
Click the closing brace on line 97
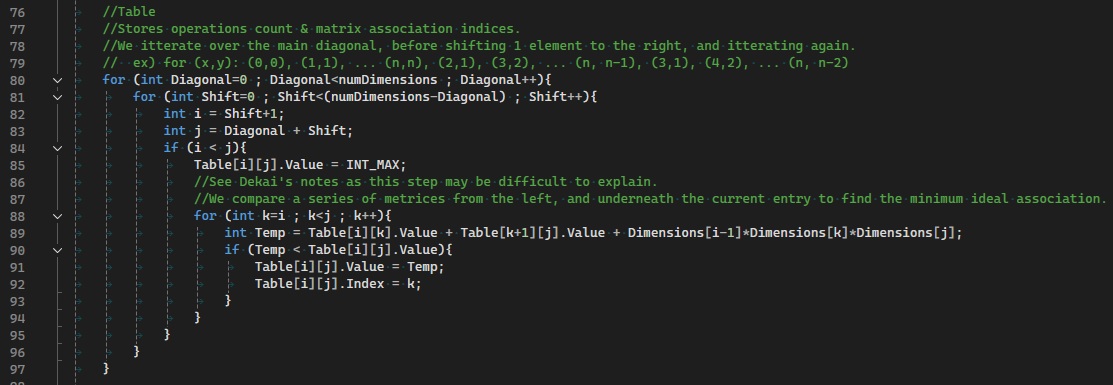click(106, 370)
